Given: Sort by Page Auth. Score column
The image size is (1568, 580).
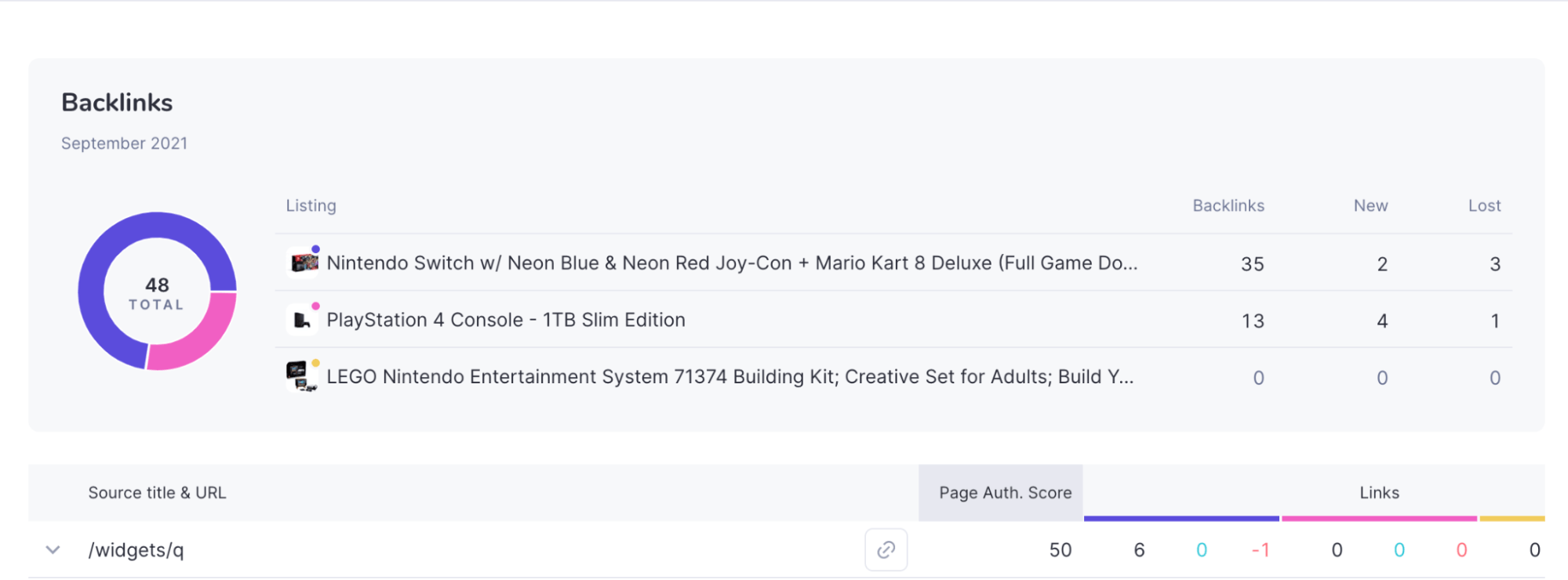Looking at the screenshot, I should pyautogui.click(x=1005, y=492).
